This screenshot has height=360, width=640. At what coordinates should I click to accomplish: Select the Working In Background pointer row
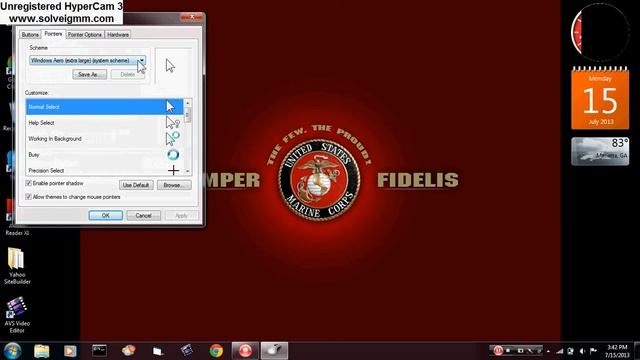pyautogui.click(x=104, y=139)
